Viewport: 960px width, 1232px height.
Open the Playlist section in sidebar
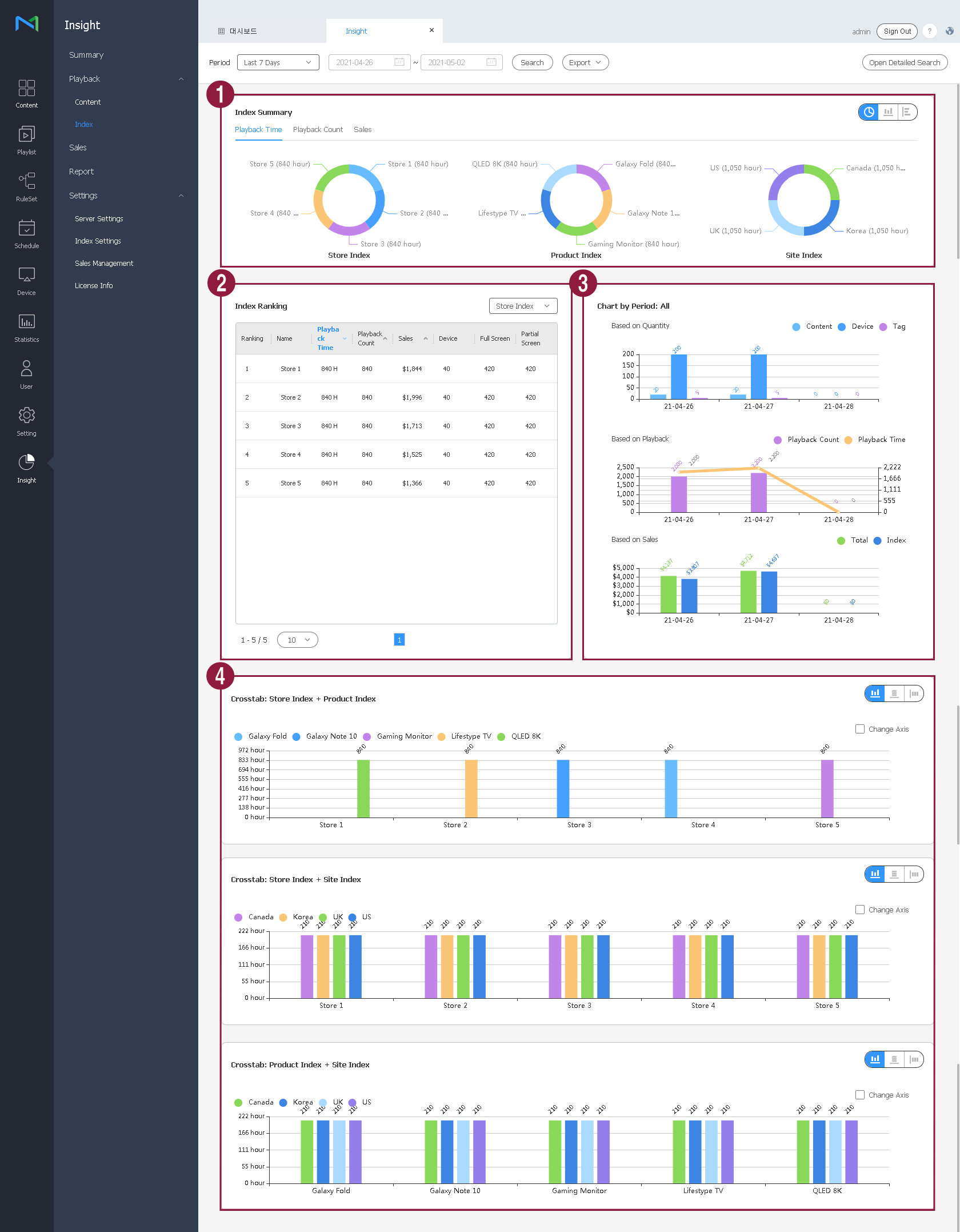26,141
